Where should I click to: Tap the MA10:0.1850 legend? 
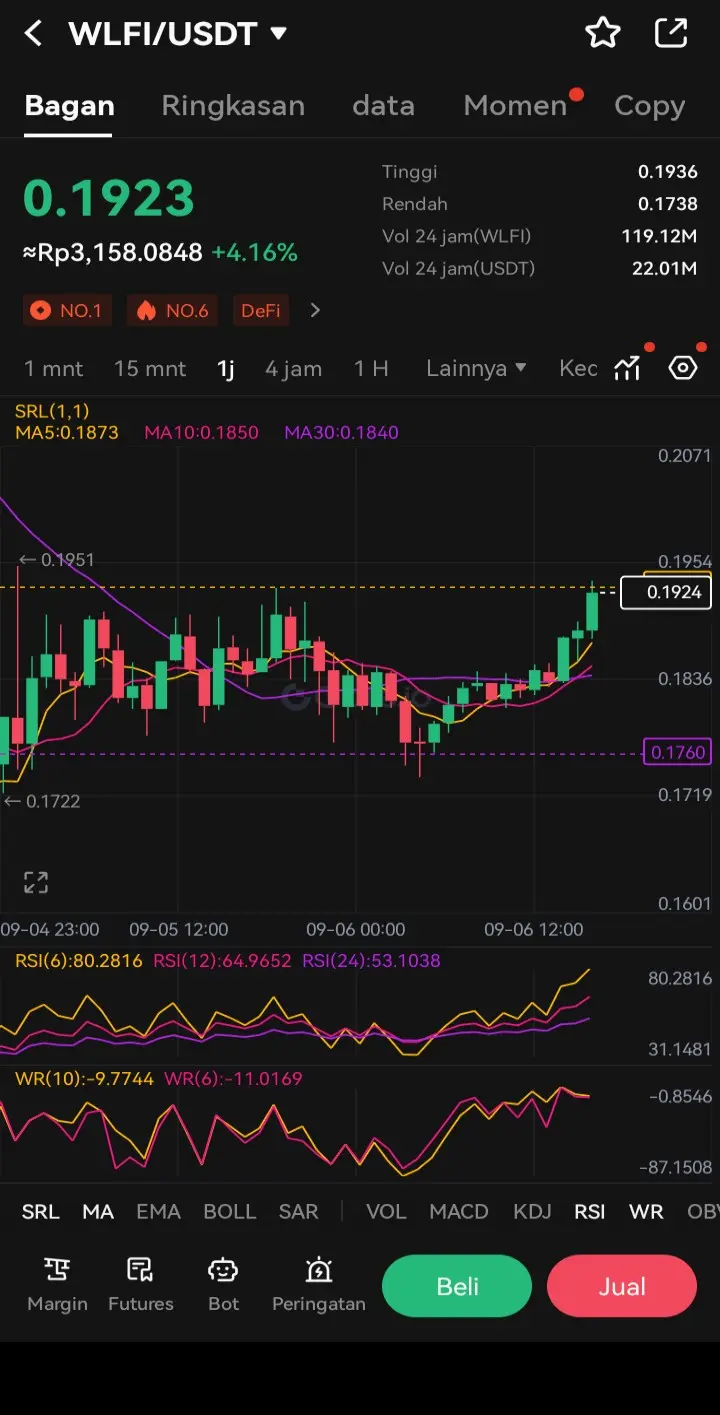[x=201, y=433]
